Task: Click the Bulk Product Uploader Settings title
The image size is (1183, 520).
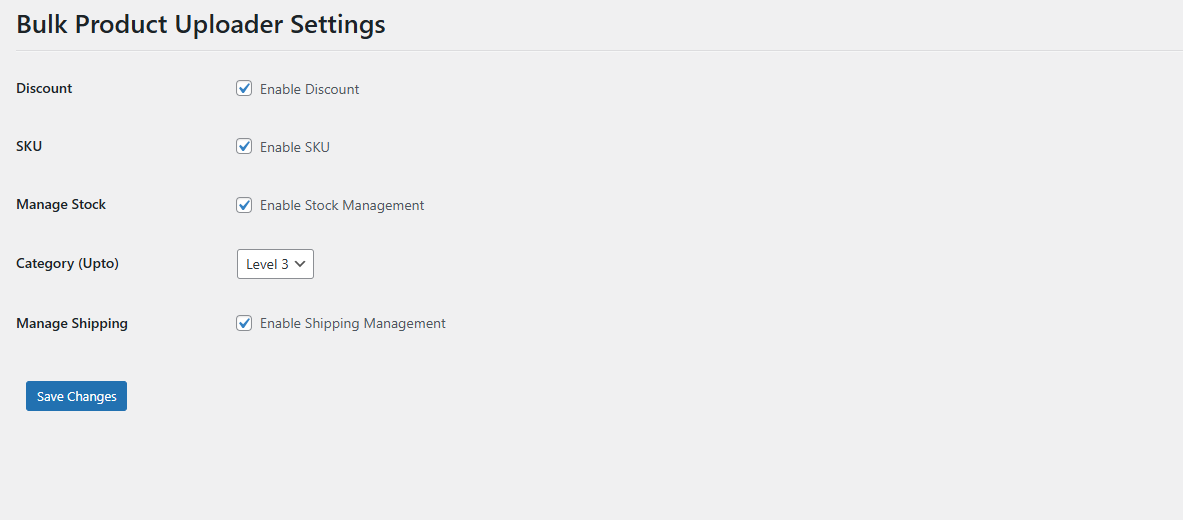Action: pos(201,25)
